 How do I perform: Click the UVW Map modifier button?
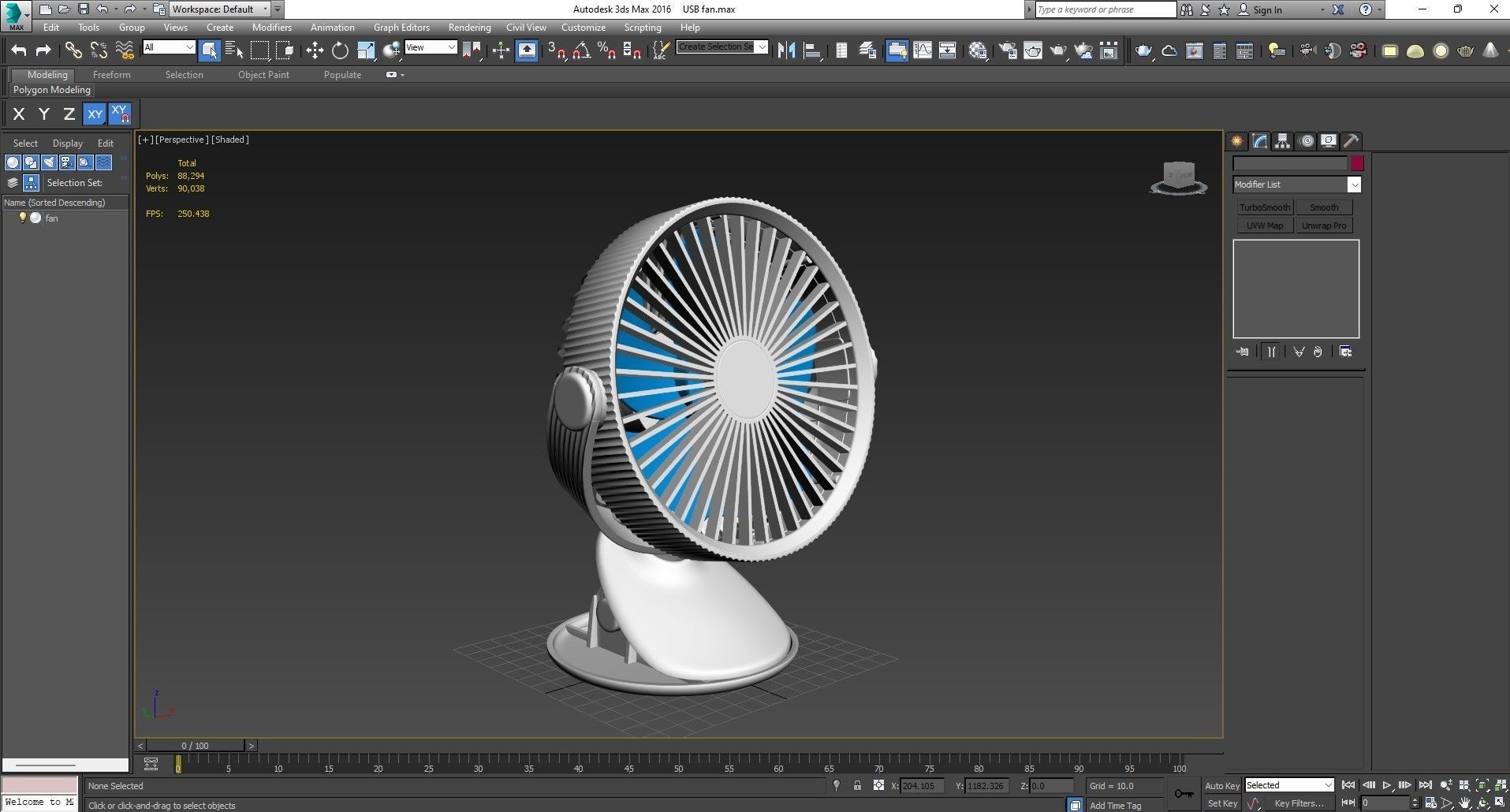coord(1265,225)
